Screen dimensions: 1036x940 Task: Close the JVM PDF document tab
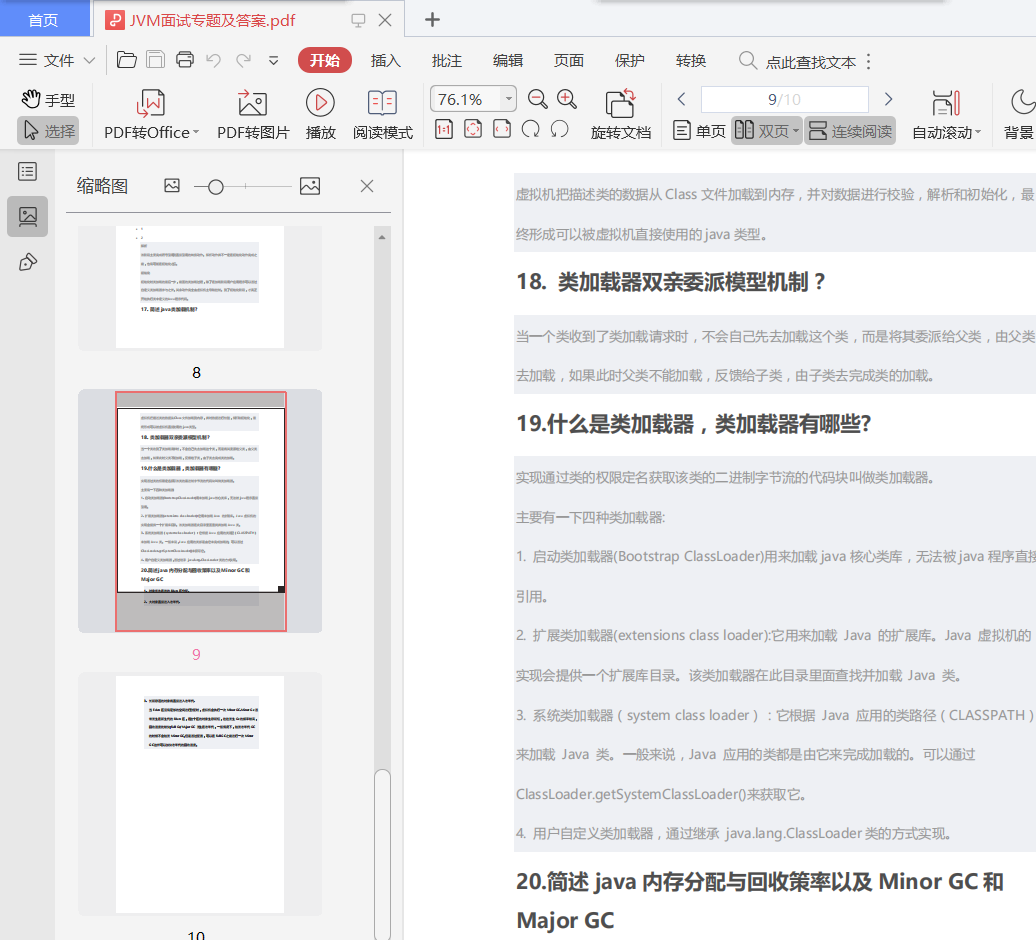385,20
